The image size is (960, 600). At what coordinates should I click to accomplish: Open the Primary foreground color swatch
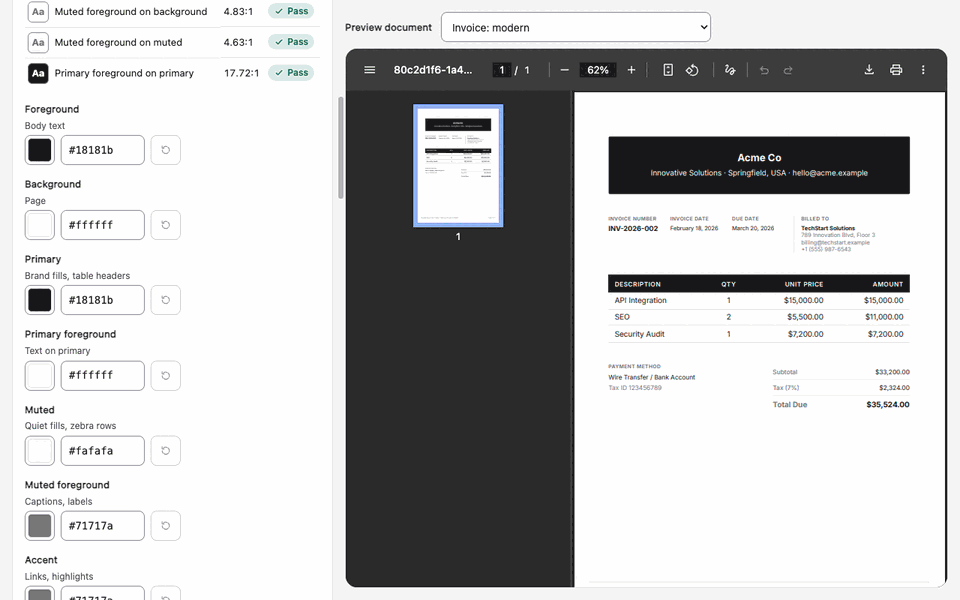[40, 375]
